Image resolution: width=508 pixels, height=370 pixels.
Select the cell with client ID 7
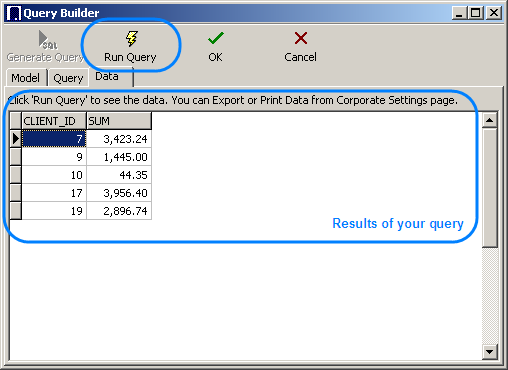click(x=54, y=139)
